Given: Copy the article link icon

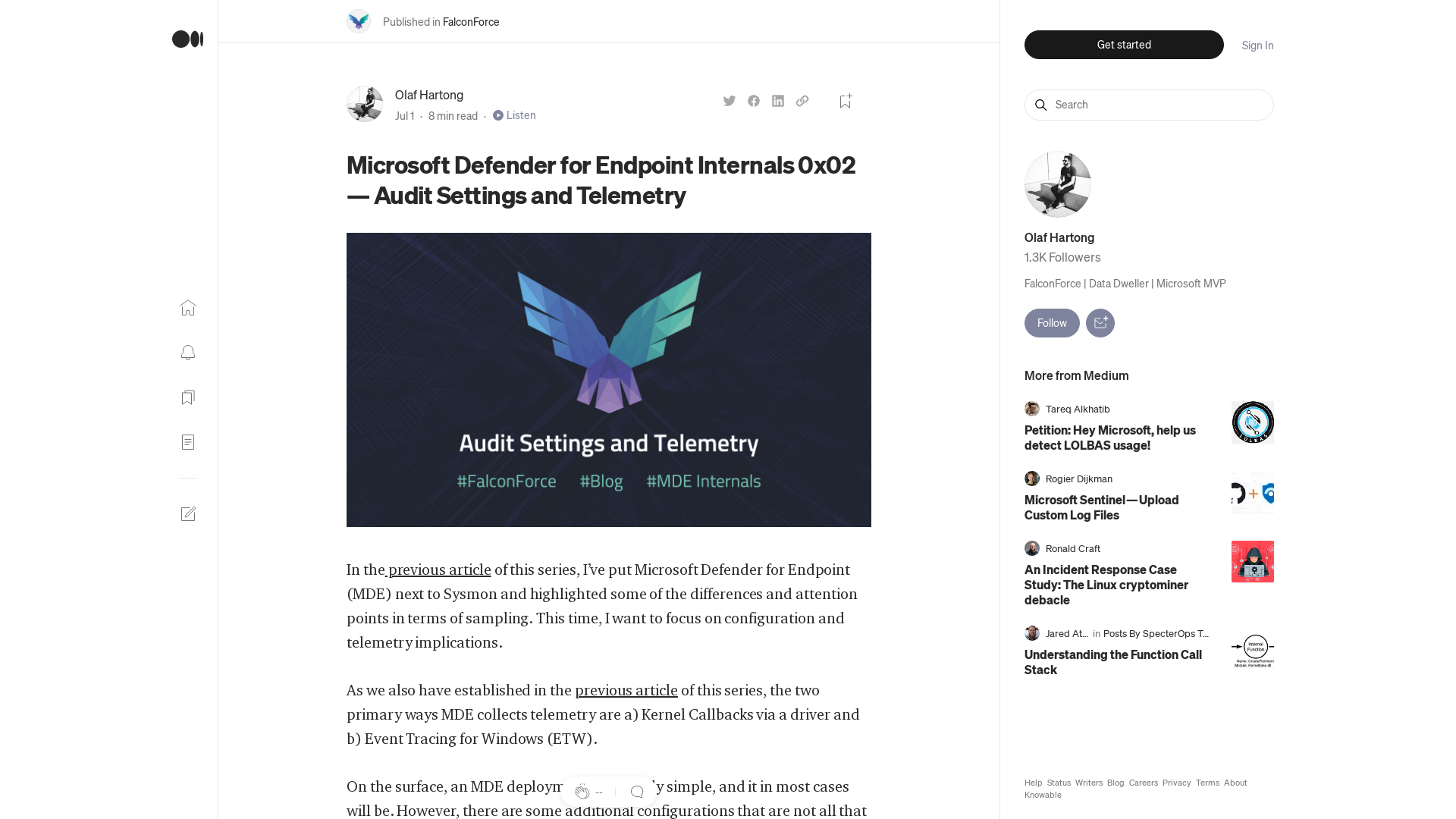Looking at the screenshot, I should (802, 100).
